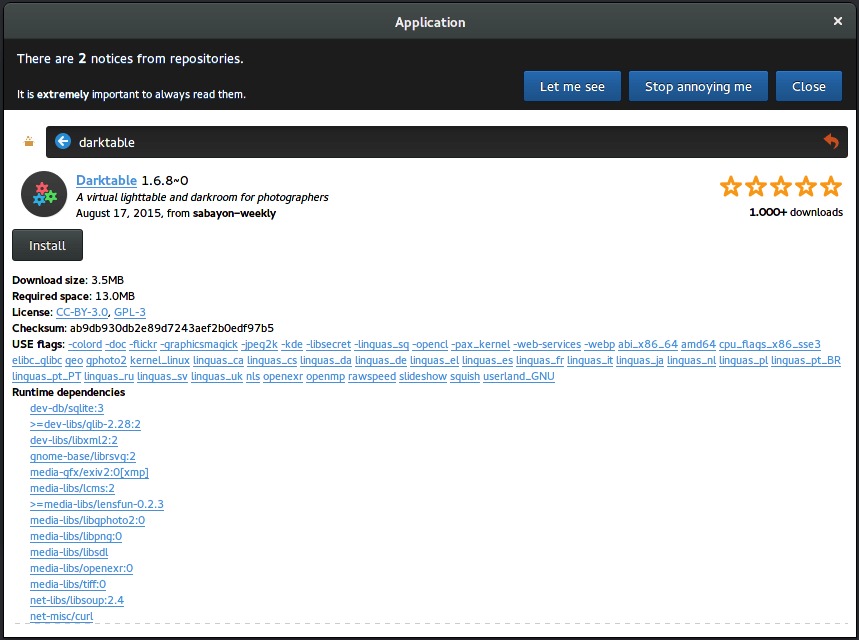Click the -flickr USE flag
Image resolution: width=859 pixels, height=640 pixels.
(x=144, y=345)
